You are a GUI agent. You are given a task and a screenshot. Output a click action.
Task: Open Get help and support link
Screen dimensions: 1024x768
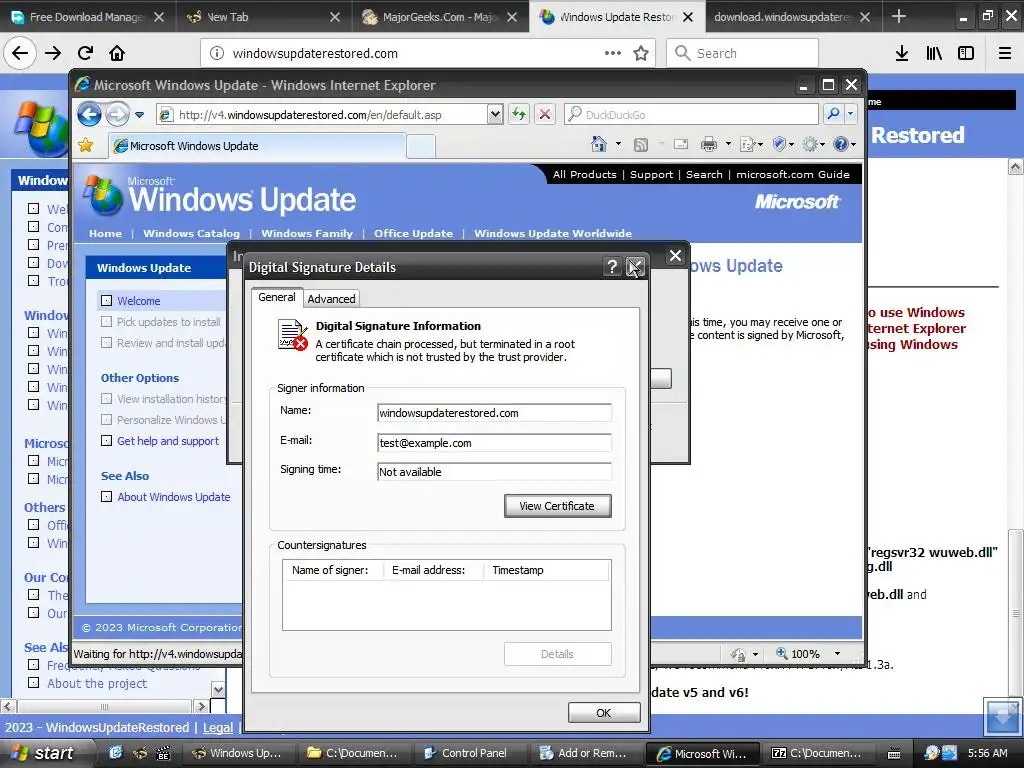168,441
